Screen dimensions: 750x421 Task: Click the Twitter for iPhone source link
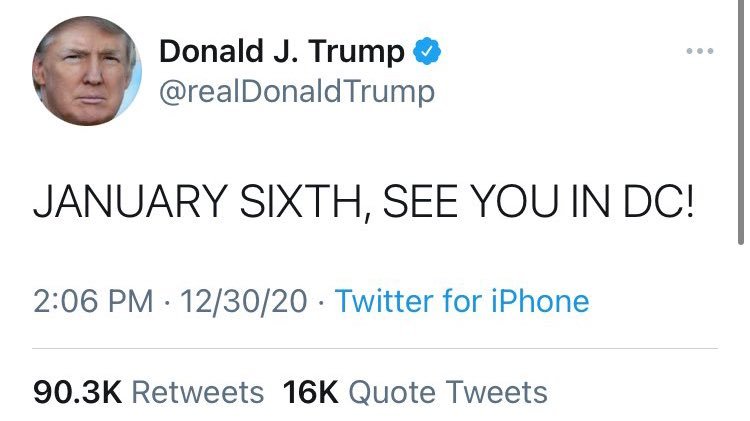click(x=461, y=301)
